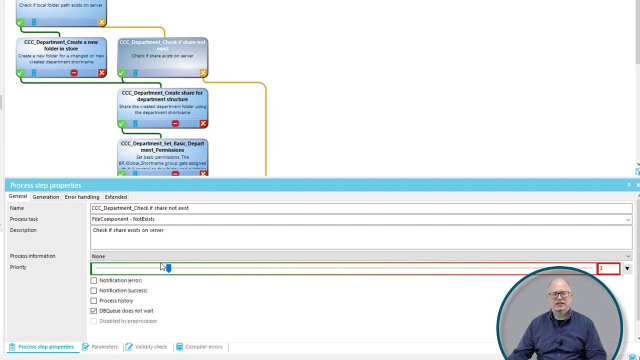
Task: Click into the Description text area
Action: coord(361,237)
